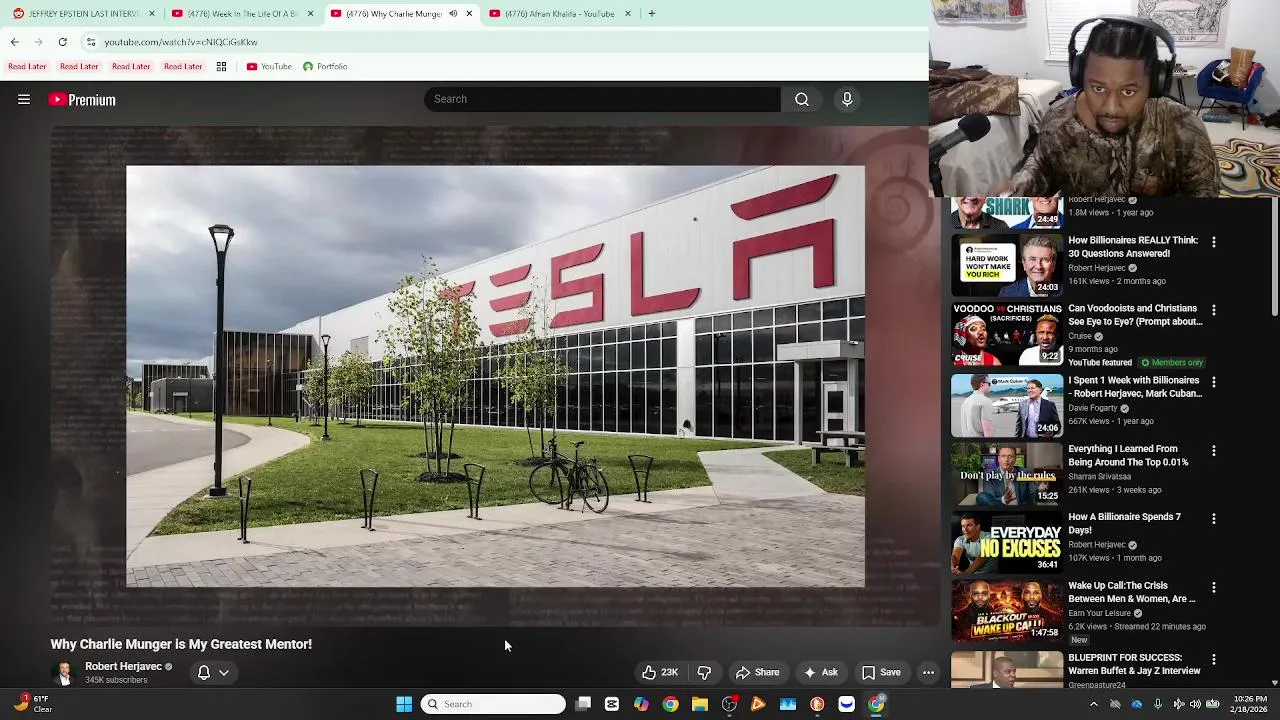This screenshot has width=1280, height=720.
Task: Open first Read Later bookmark
Action: 27,66
